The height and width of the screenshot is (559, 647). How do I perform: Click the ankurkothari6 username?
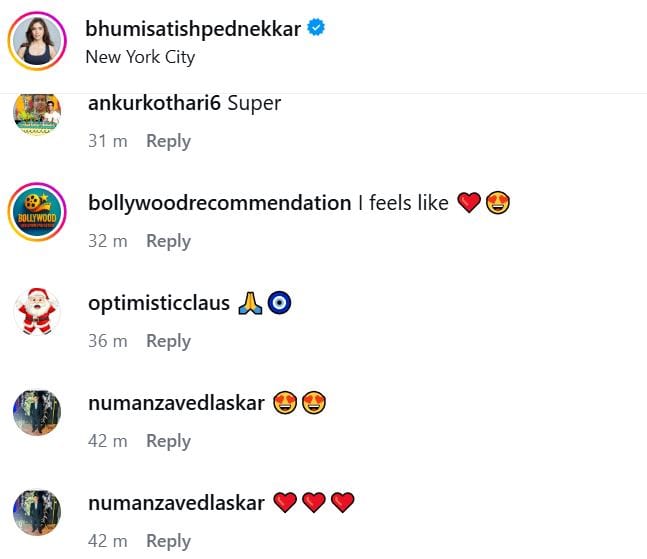[154, 104]
